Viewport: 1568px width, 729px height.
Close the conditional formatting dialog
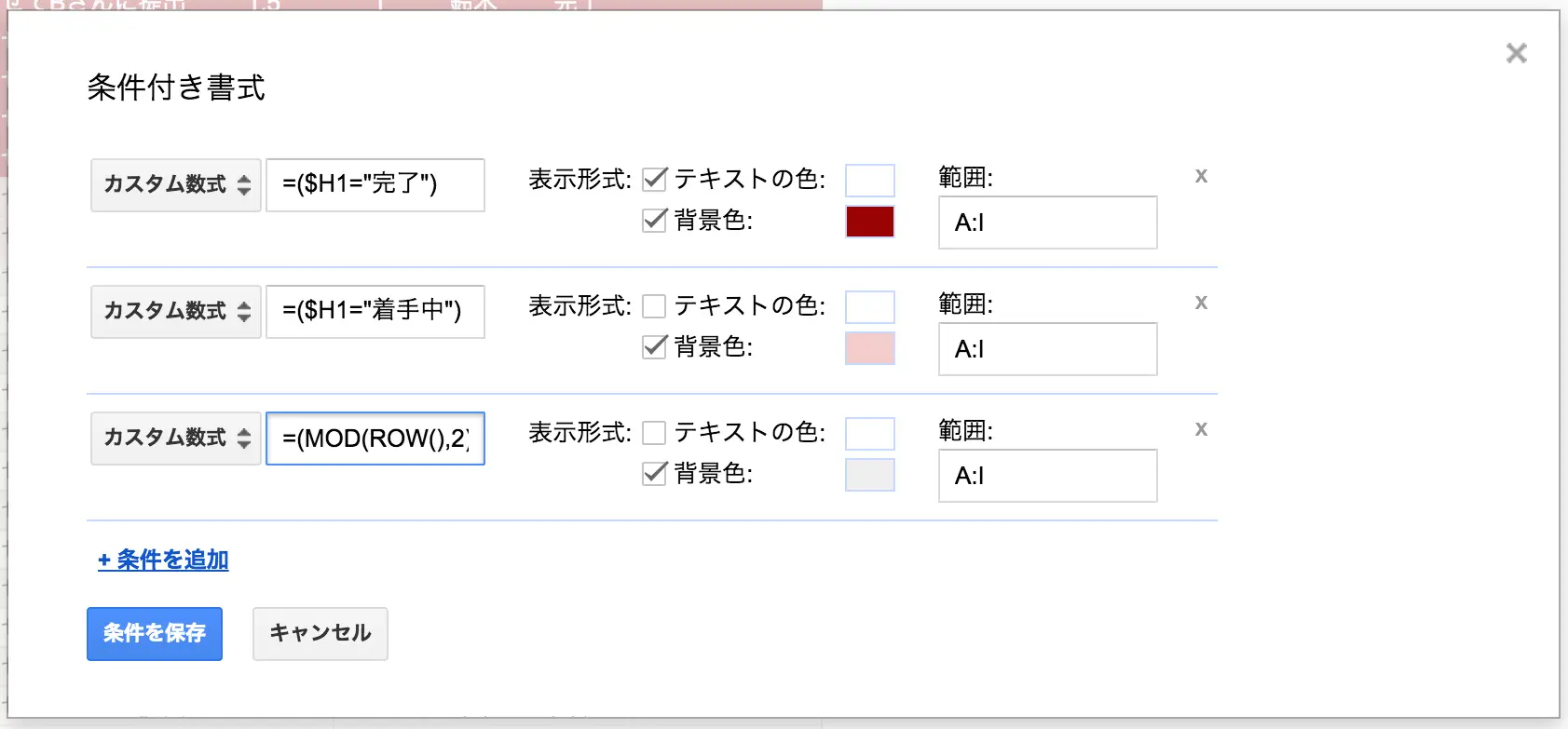[1516, 53]
